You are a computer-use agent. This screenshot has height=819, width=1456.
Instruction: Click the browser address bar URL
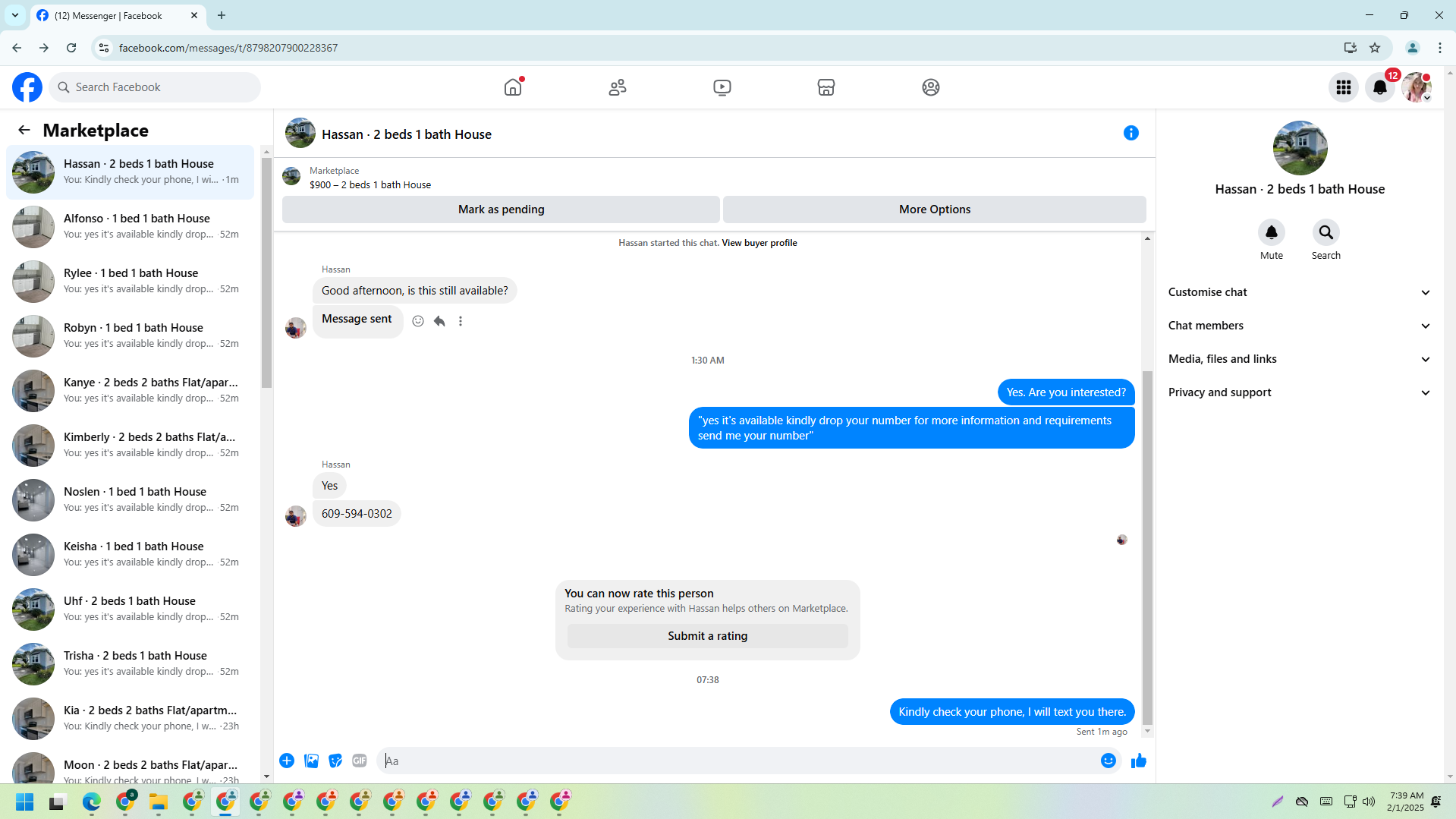(x=228, y=48)
